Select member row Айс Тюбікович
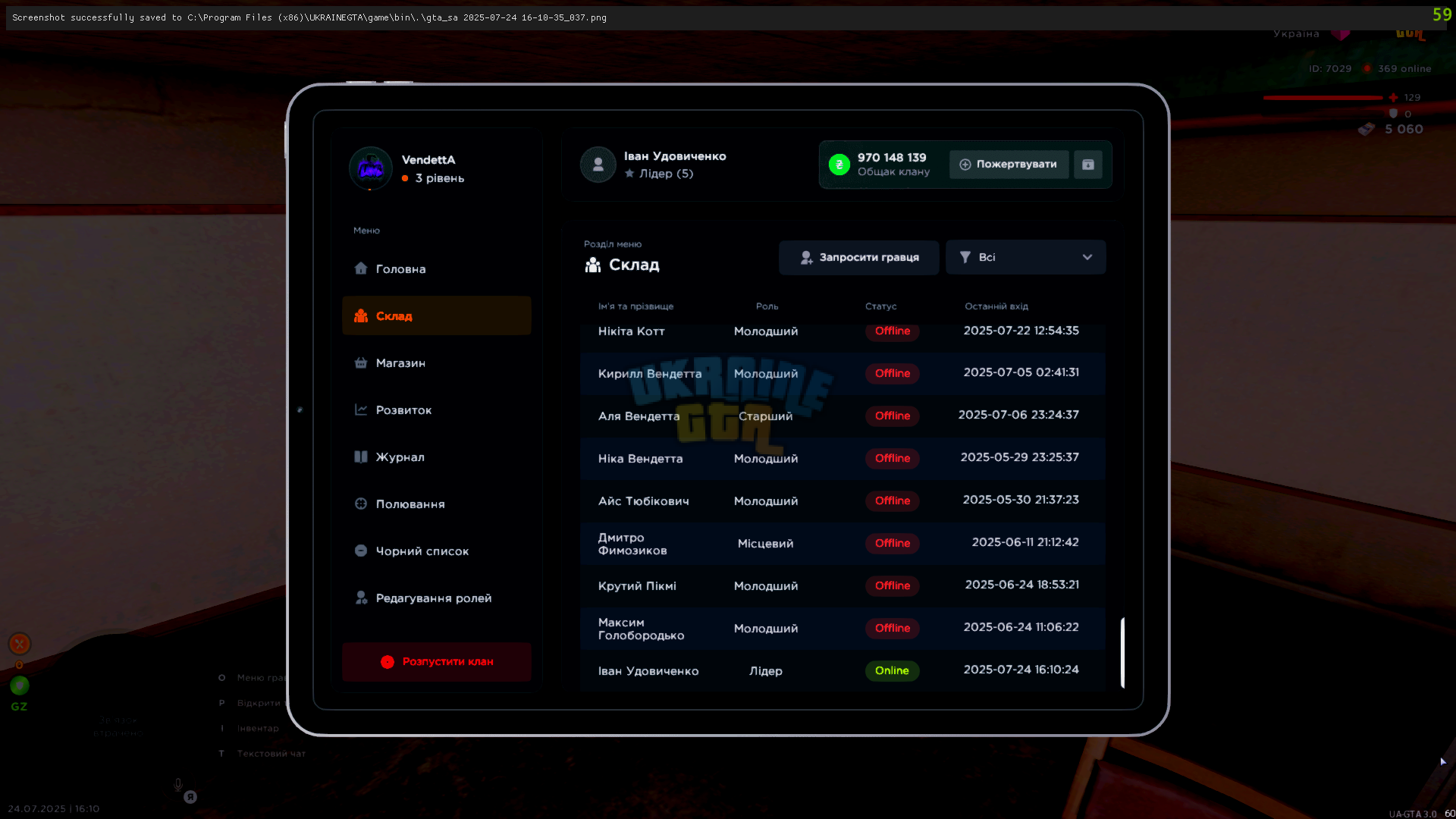Image resolution: width=1456 pixels, height=819 pixels. coord(843,500)
